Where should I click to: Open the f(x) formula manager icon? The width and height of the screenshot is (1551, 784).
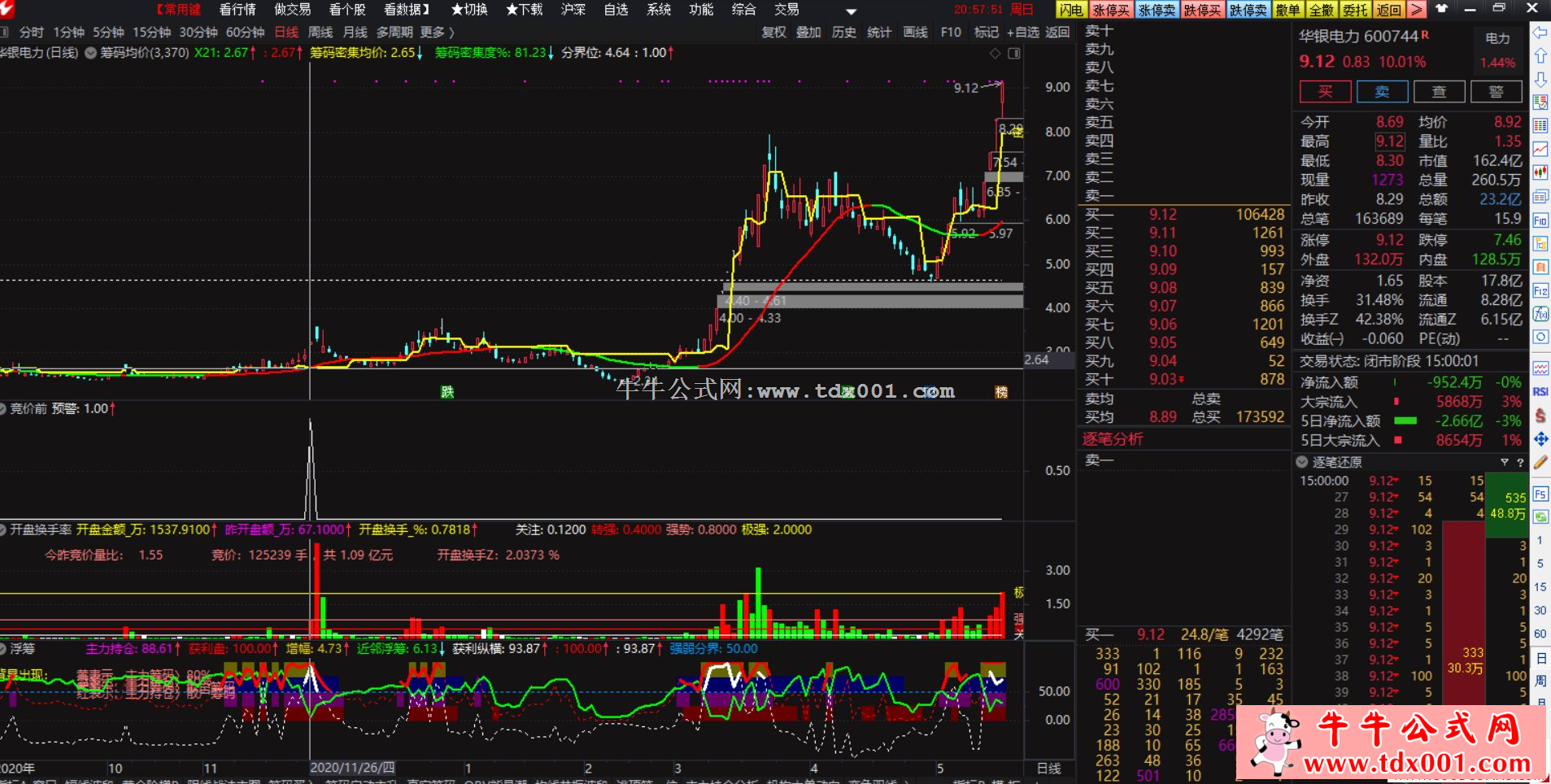(1540, 314)
